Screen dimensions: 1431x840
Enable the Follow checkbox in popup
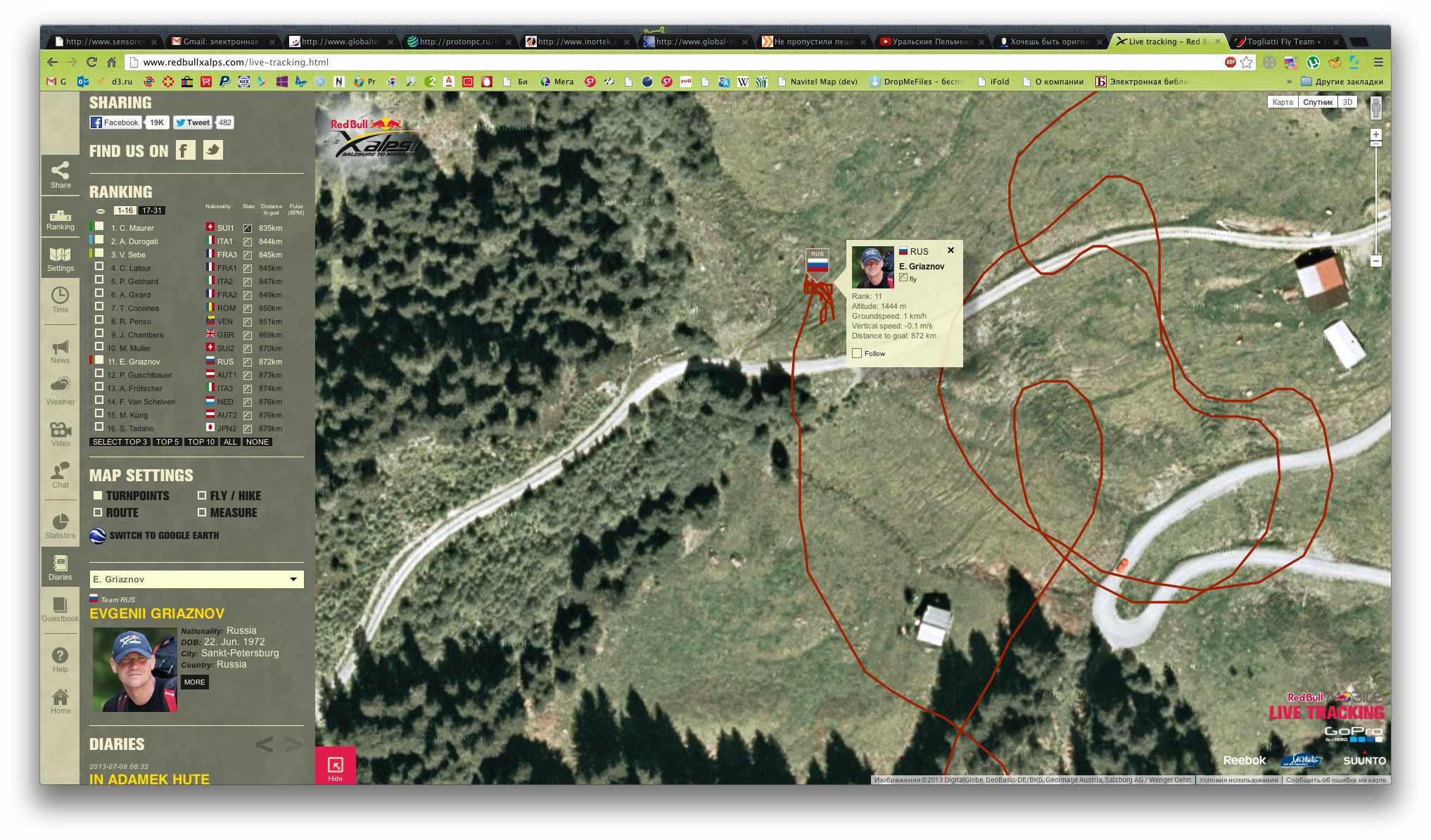click(857, 354)
